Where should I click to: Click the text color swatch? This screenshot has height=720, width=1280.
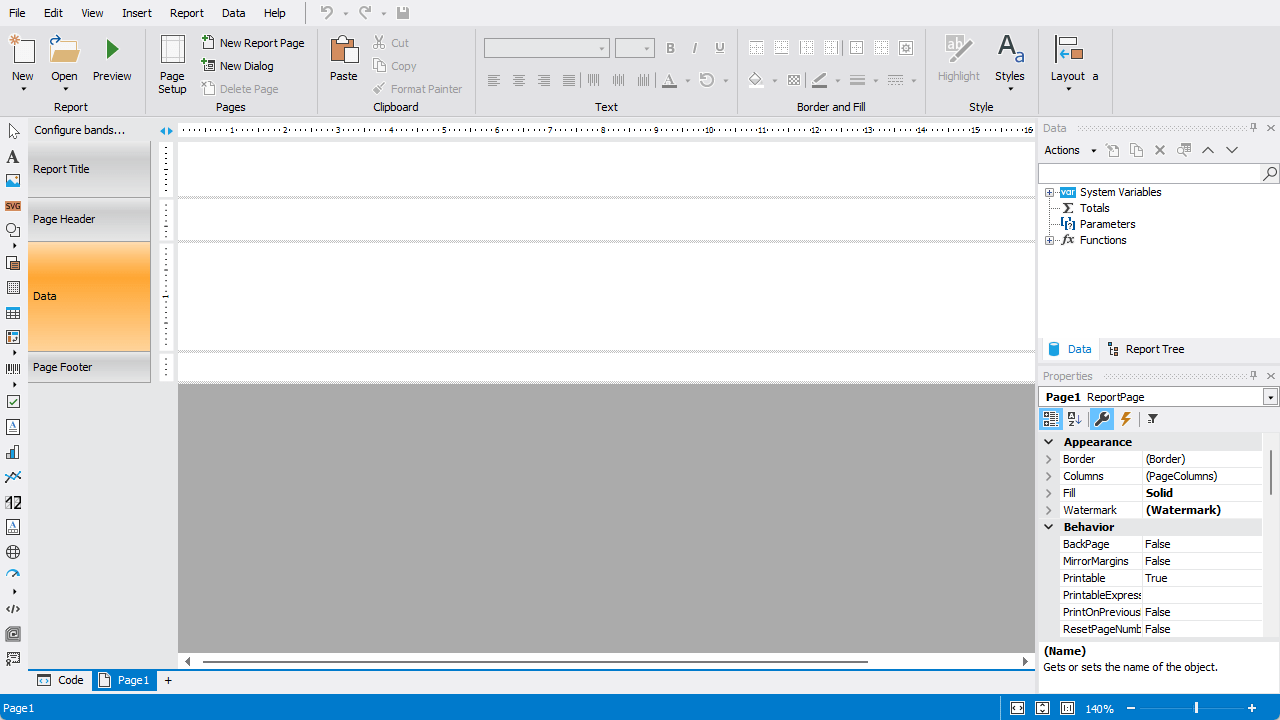[670, 80]
